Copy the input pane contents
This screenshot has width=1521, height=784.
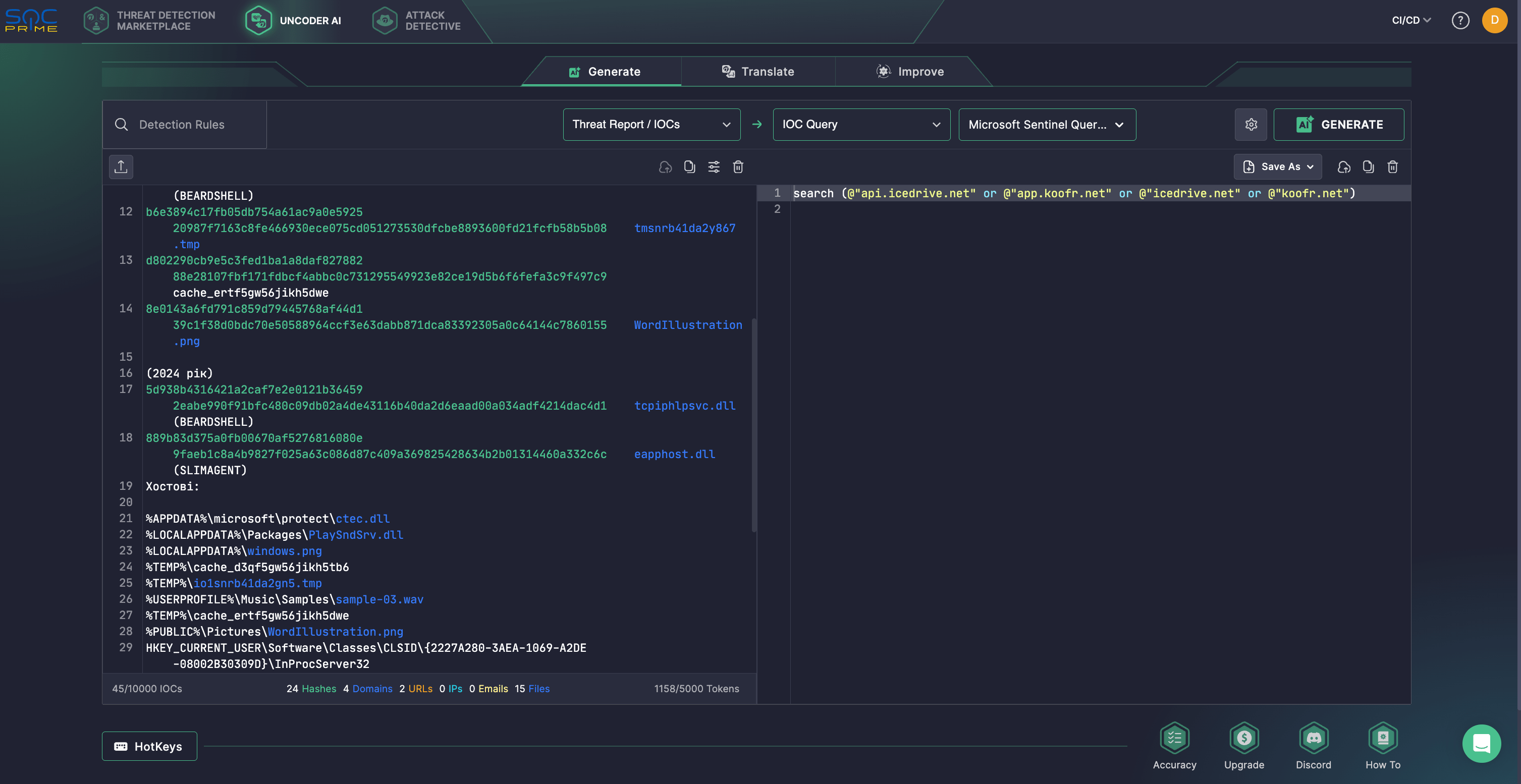click(x=690, y=167)
